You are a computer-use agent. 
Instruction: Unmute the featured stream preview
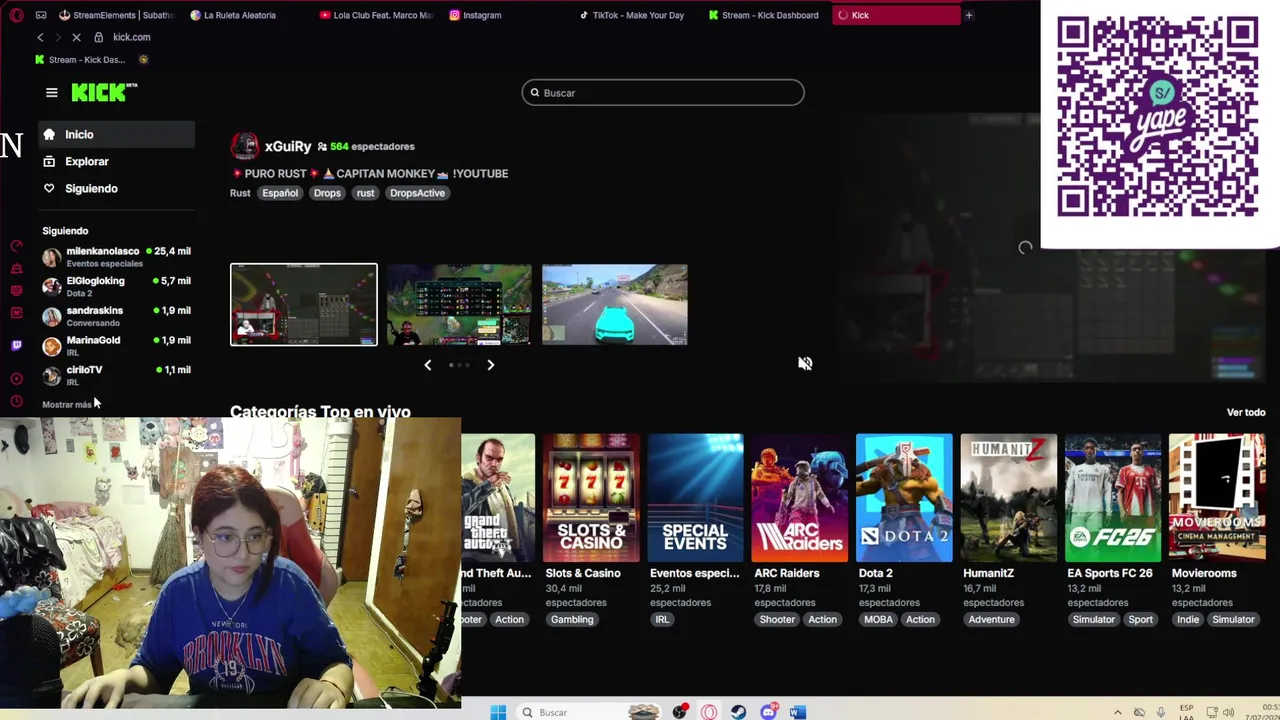(805, 363)
